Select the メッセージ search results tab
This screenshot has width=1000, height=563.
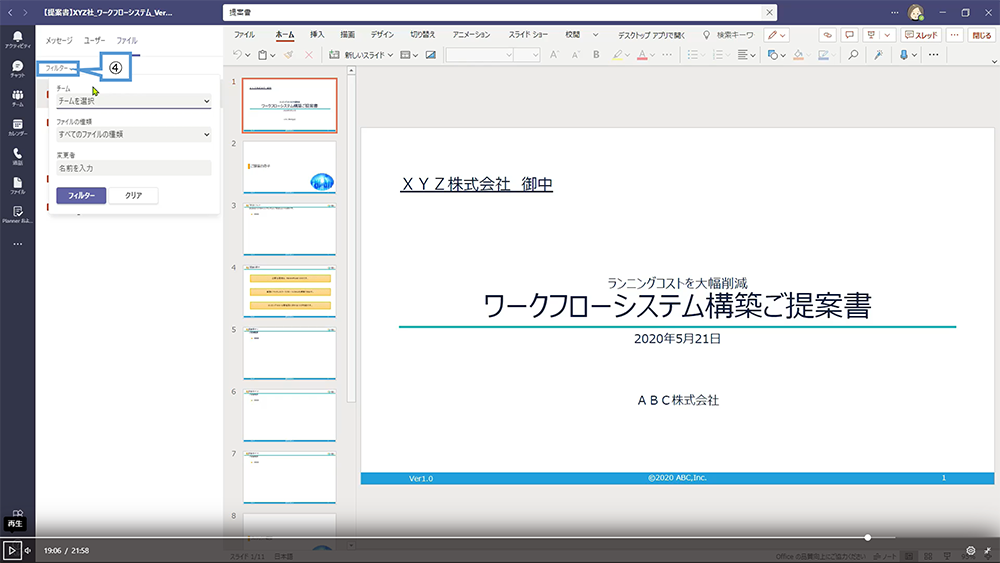pyautogui.click(x=59, y=40)
